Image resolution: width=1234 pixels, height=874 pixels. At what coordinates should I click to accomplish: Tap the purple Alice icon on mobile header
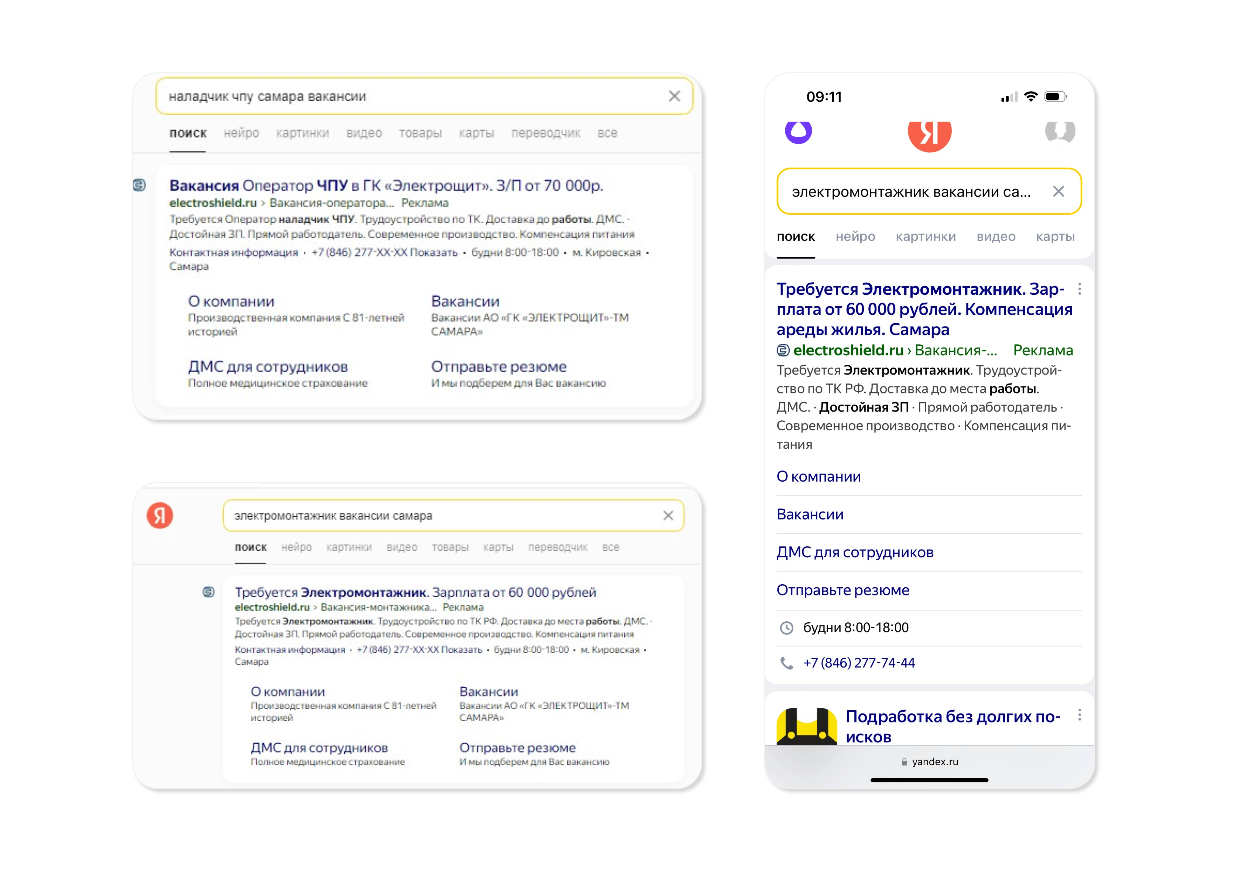click(798, 131)
